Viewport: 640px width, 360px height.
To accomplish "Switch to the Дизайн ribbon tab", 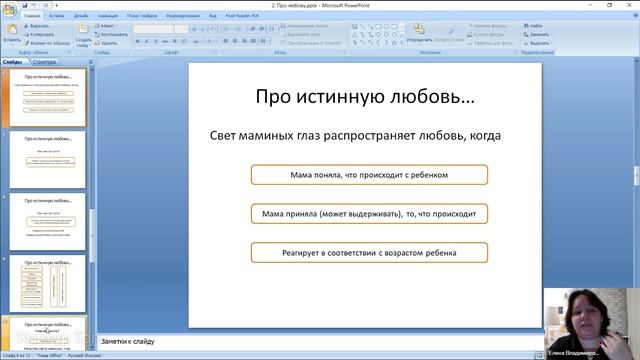I will point(81,16).
